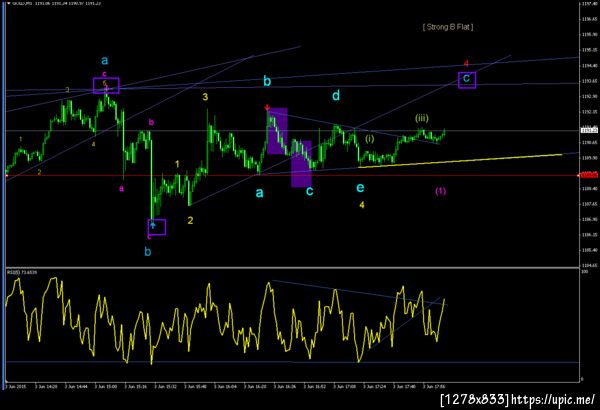Select the cyan 'd' wave label
The image size is (600, 410).
pos(336,95)
